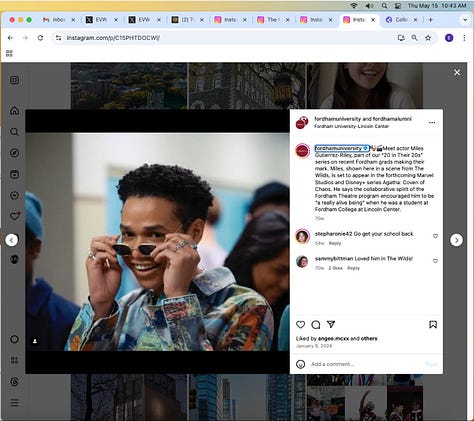This screenshot has width=474, height=421.
Task: Open Messenger icon in sidebar
Action: (x=14, y=196)
